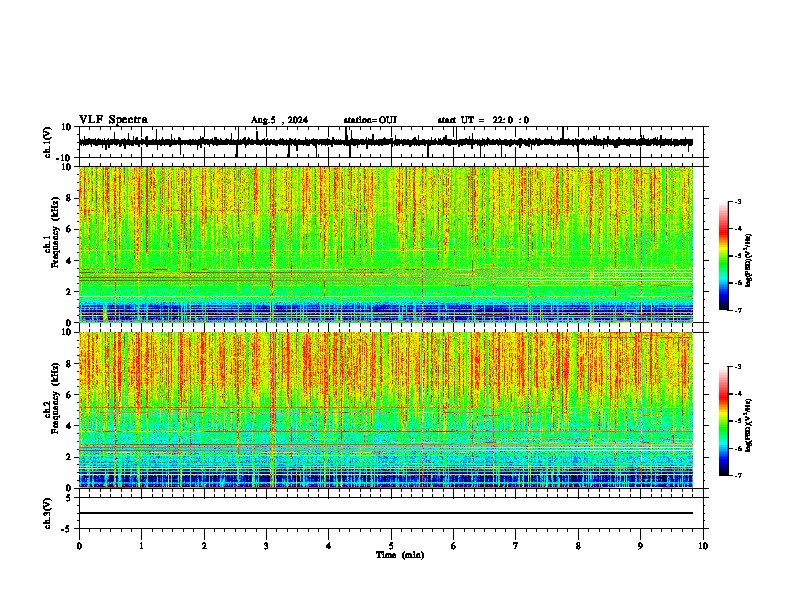This screenshot has height=612, width=792.
Task: Click the time axis tick label "6"
Action: (x=453, y=546)
